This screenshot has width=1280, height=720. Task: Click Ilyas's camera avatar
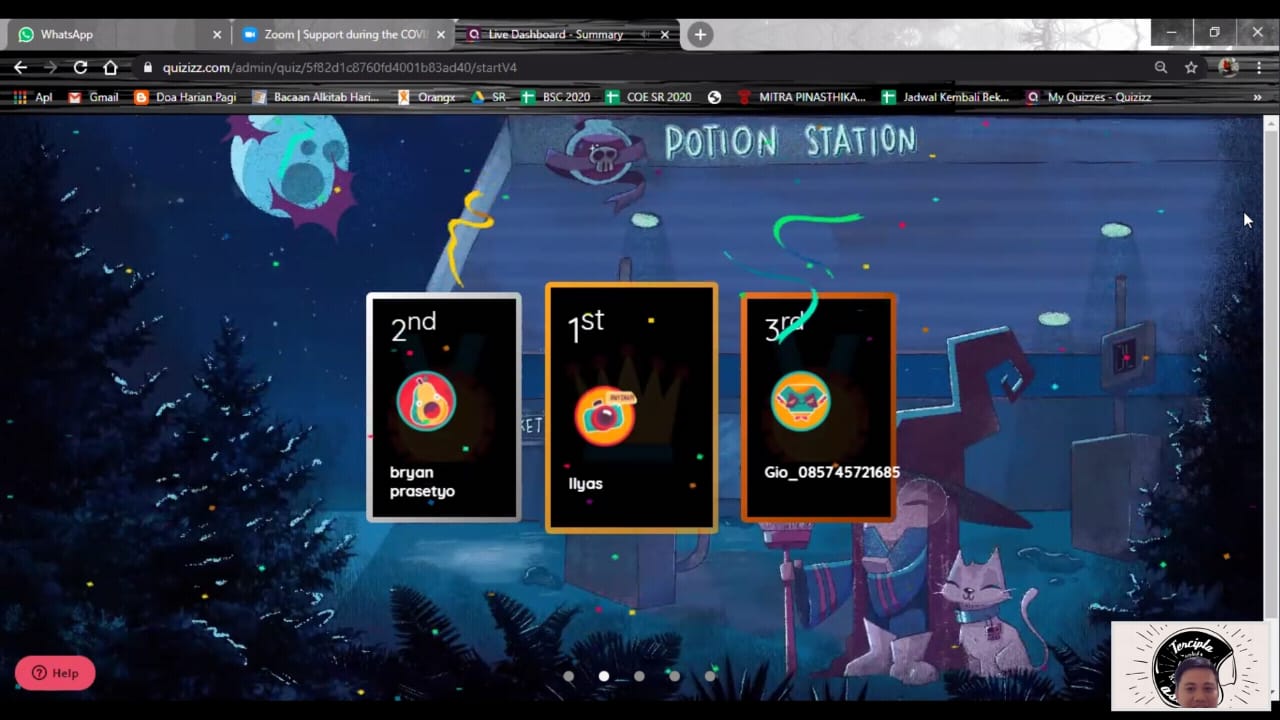pyautogui.click(x=605, y=415)
